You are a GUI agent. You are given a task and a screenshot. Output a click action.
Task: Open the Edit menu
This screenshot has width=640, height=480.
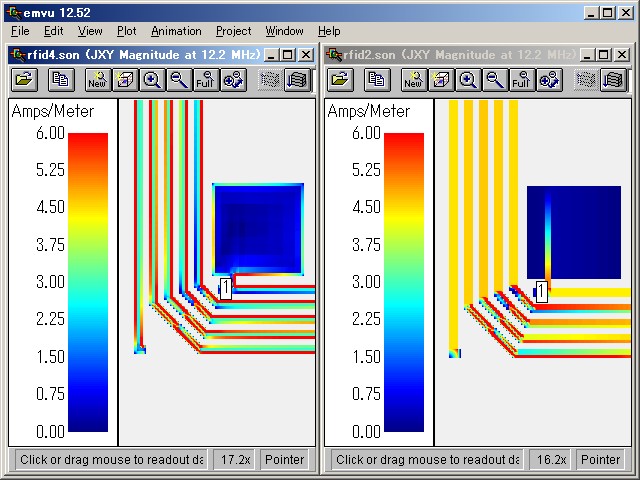pos(53,31)
